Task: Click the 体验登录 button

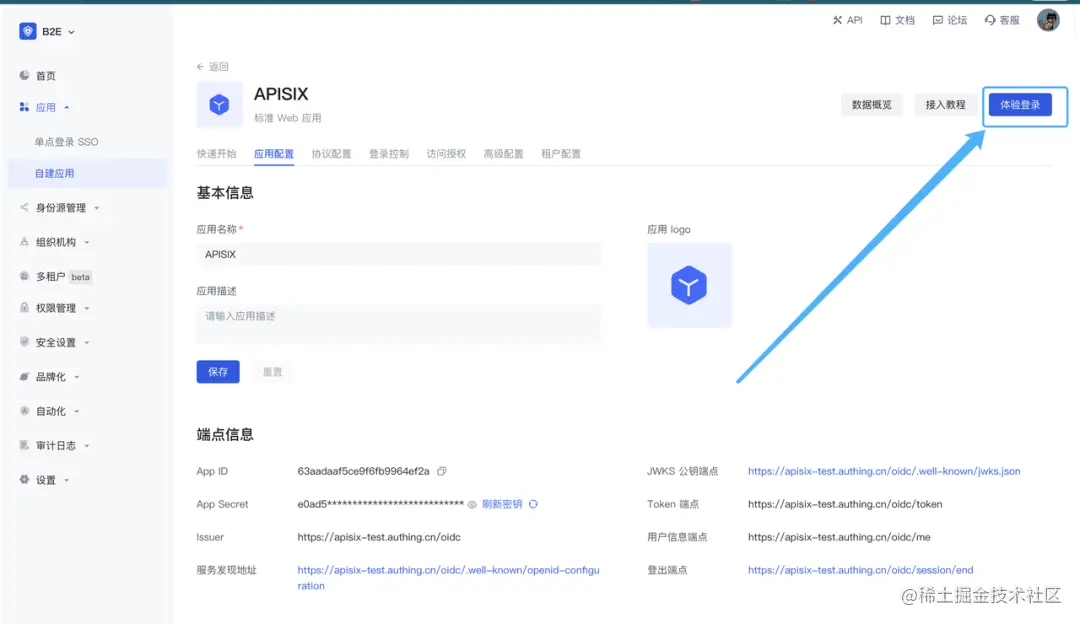Action: click(x=1020, y=105)
